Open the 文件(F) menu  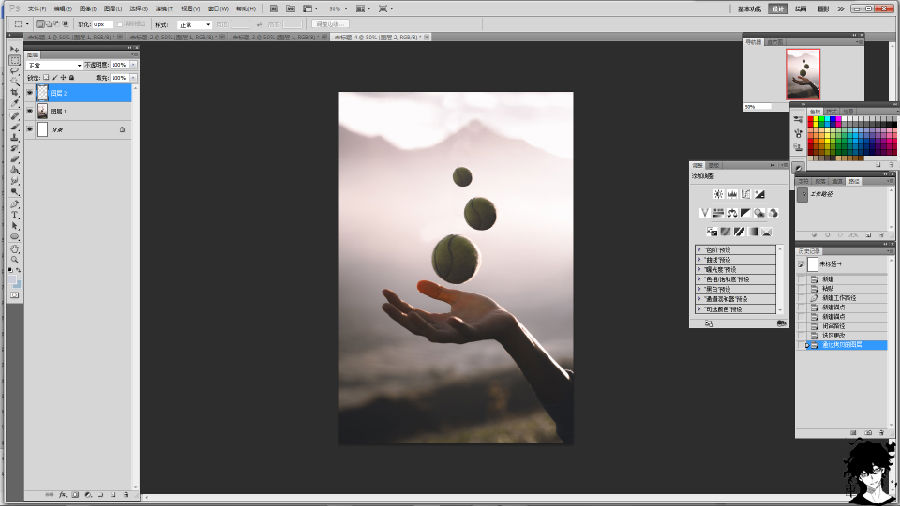[x=37, y=8]
